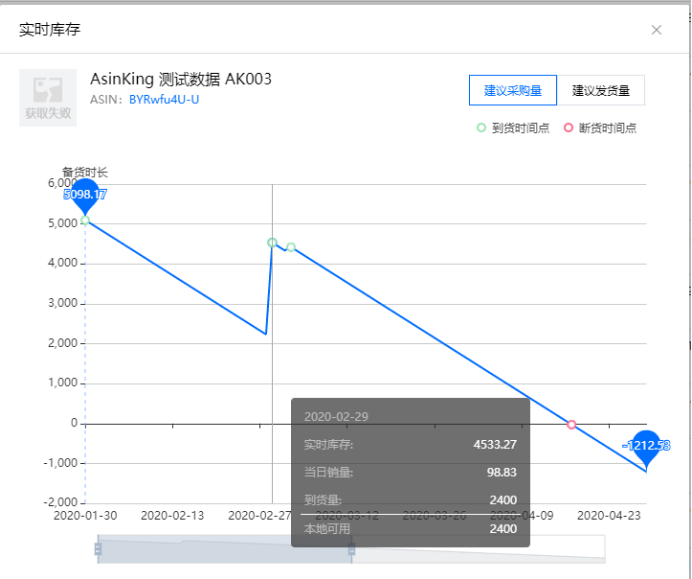
Task: Grab the right handle of the zoom slider
Action: click(x=352, y=549)
